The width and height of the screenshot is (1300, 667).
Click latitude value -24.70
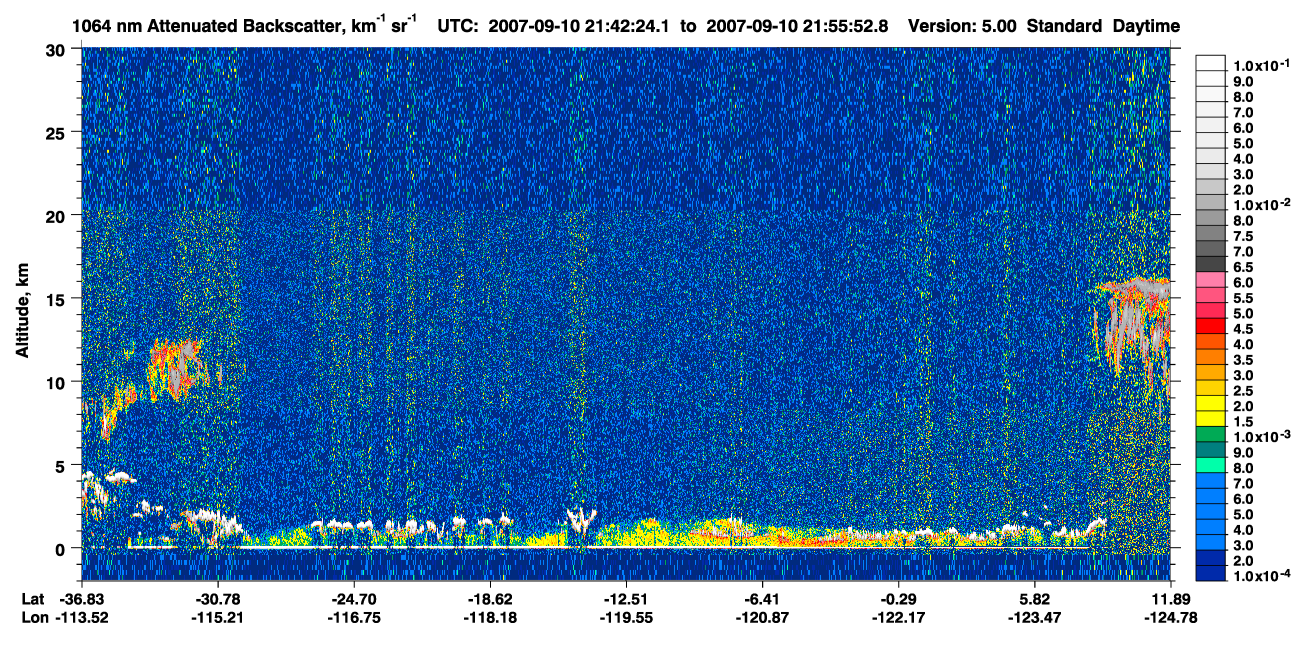353,598
